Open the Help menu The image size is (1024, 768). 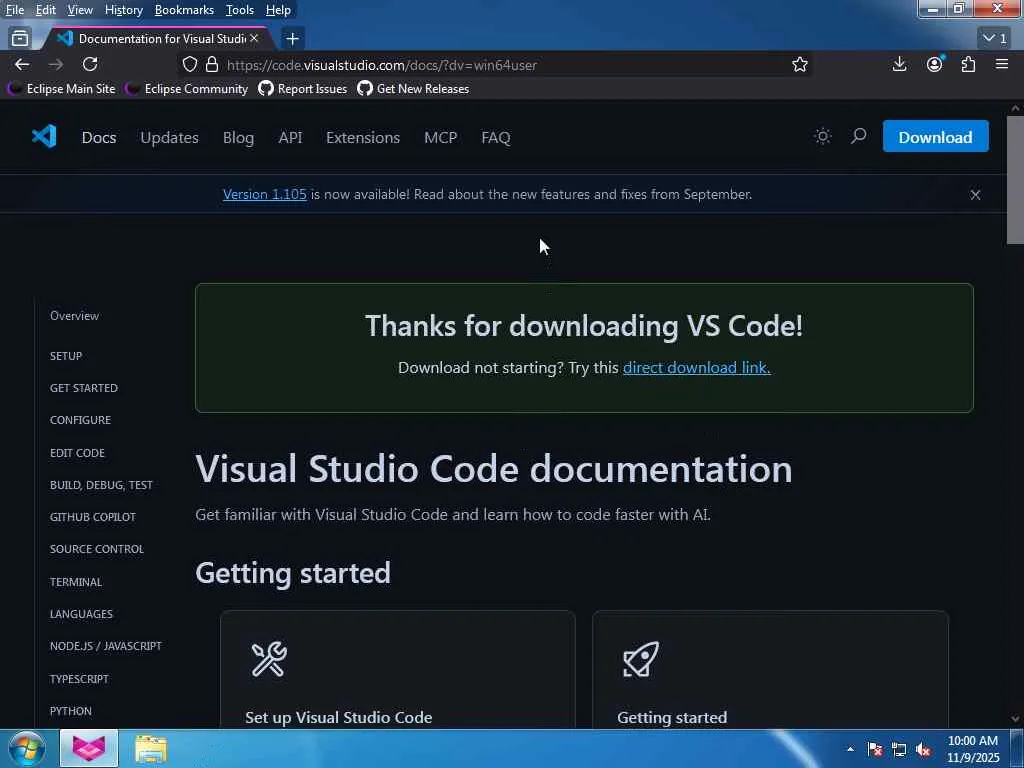[278, 10]
